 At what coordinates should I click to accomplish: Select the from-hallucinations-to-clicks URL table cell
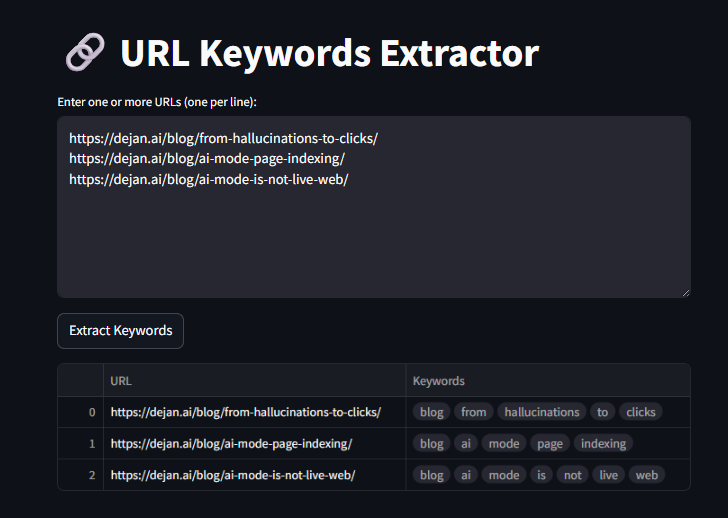tap(254, 412)
